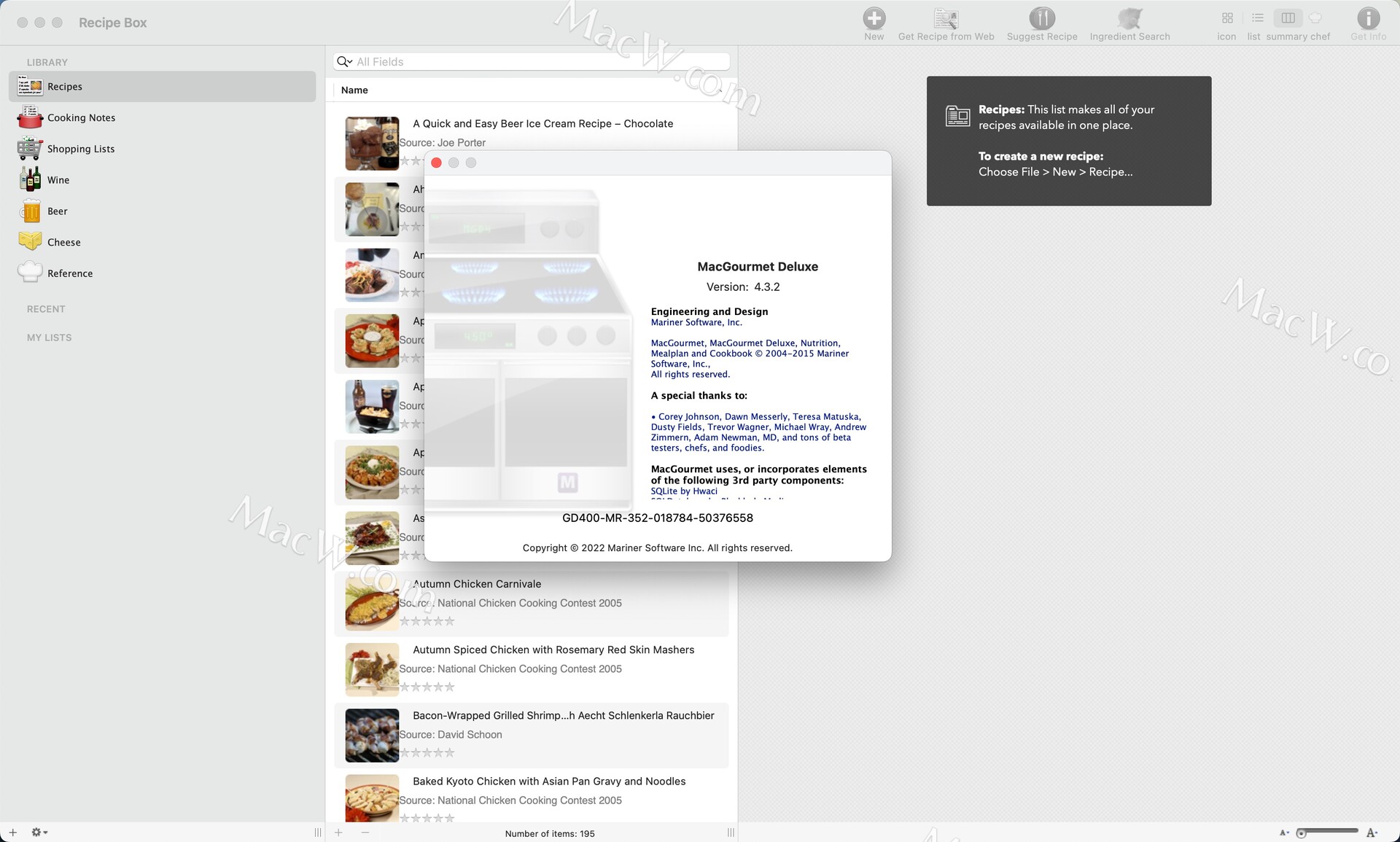This screenshot has width=1400, height=842.
Task: Click the Recipes sidebar icon
Action: click(30, 87)
